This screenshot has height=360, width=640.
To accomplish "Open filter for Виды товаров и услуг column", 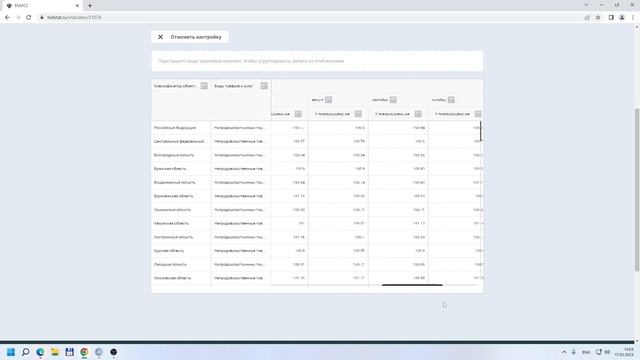I will coord(264,86).
